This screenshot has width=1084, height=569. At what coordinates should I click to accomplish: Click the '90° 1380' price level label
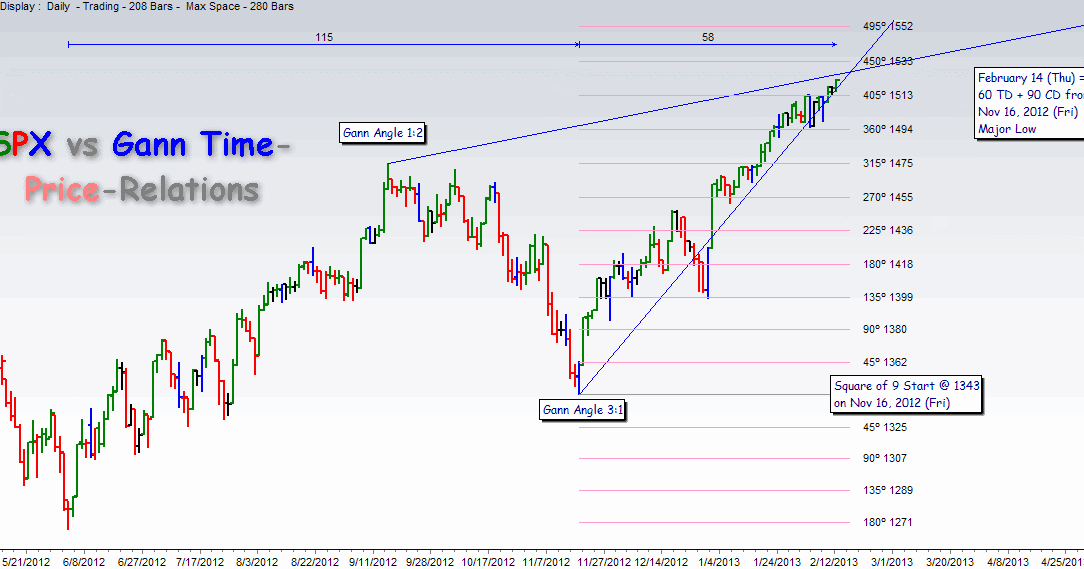(884, 329)
